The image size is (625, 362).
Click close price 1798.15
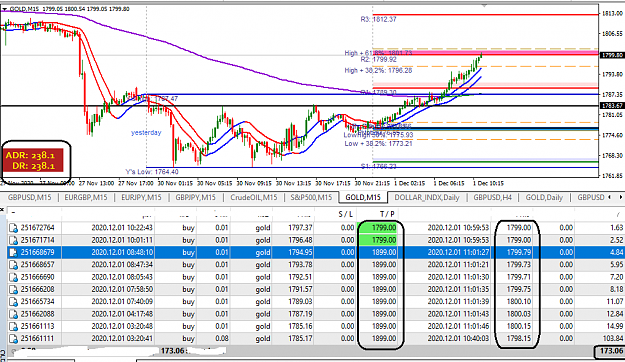[519, 339]
